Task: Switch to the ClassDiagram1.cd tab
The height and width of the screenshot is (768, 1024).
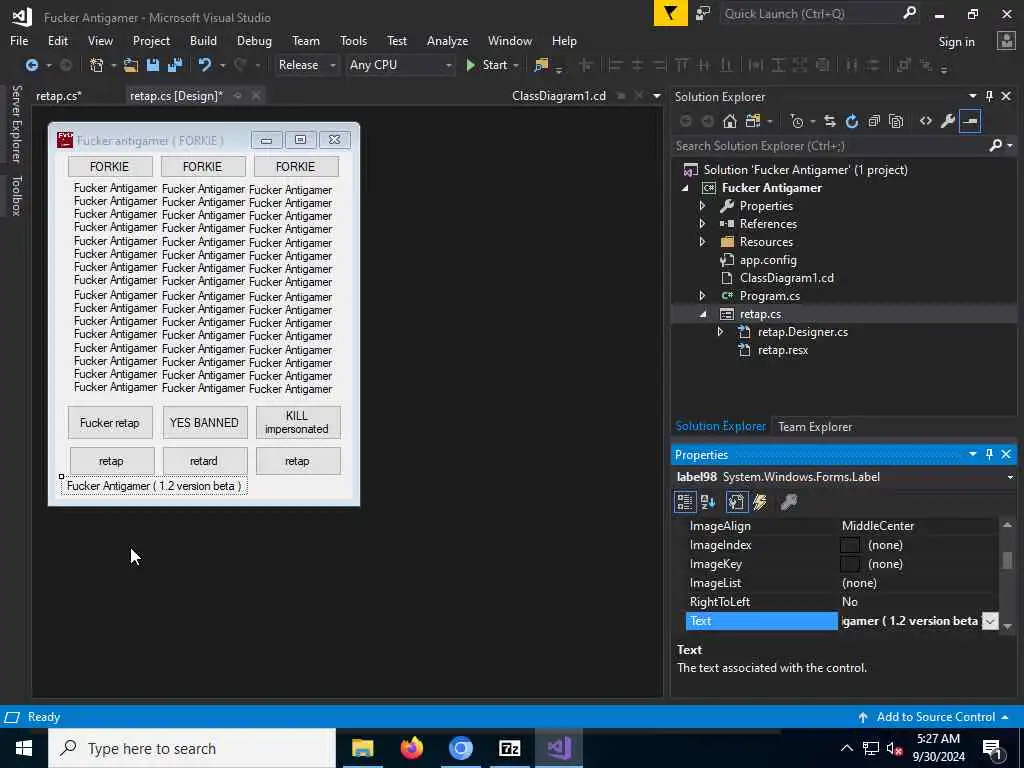Action: (x=559, y=96)
